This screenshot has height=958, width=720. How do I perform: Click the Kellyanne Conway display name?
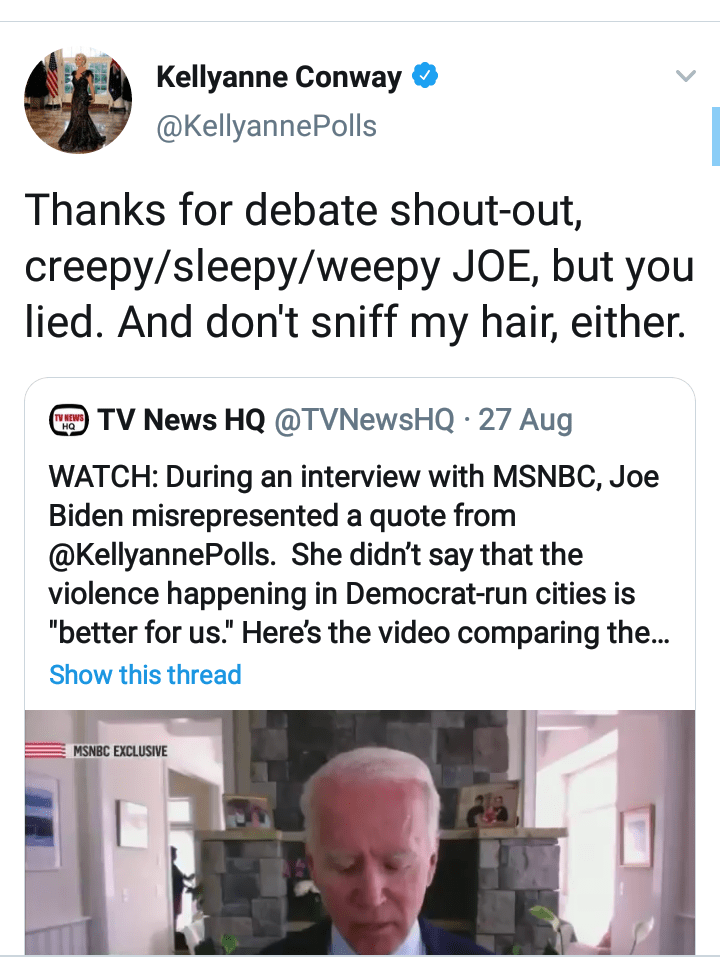279,77
